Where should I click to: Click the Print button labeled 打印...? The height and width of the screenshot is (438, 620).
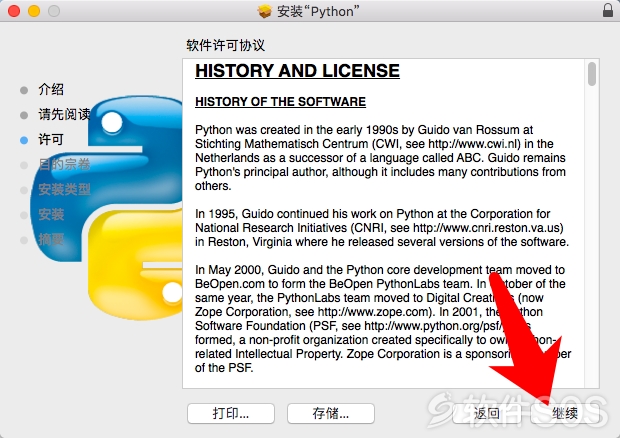(231, 413)
